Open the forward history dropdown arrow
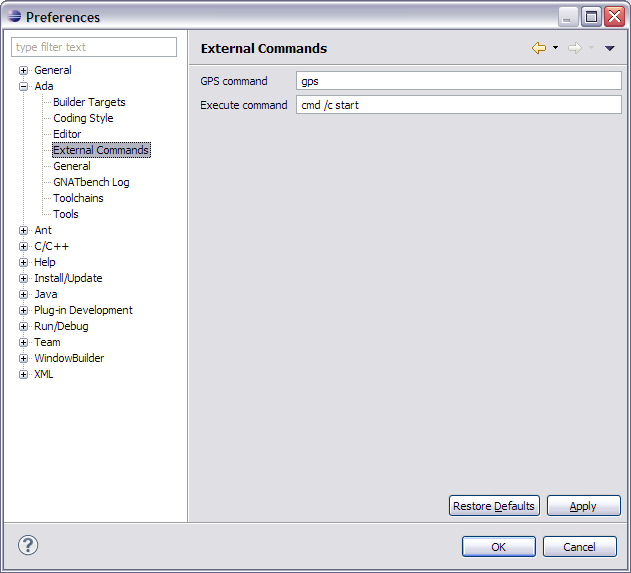Viewport: 631px width, 573px height. coord(591,47)
